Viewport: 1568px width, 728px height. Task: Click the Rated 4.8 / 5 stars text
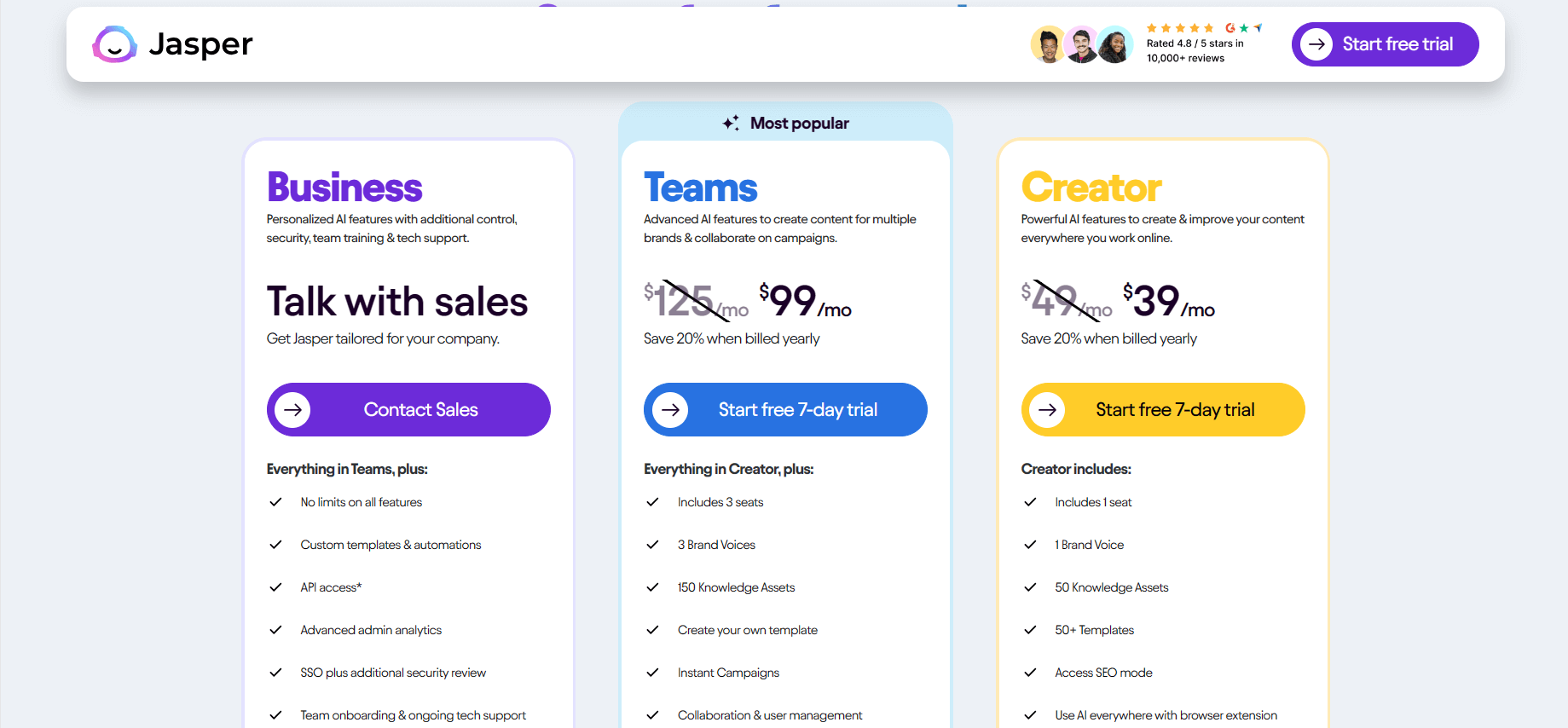point(1195,43)
